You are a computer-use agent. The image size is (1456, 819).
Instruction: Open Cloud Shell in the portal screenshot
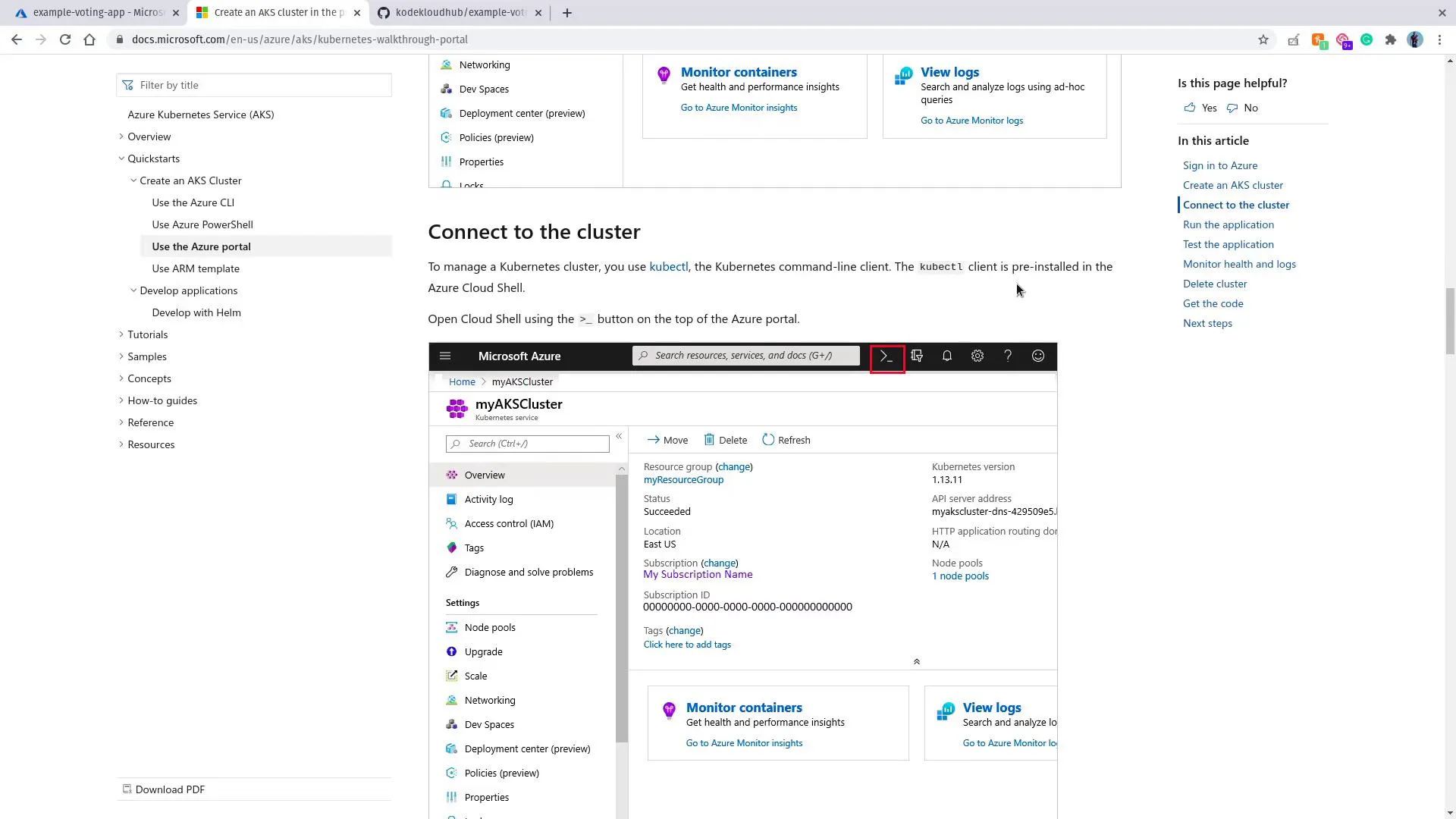[x=886, y=356]
